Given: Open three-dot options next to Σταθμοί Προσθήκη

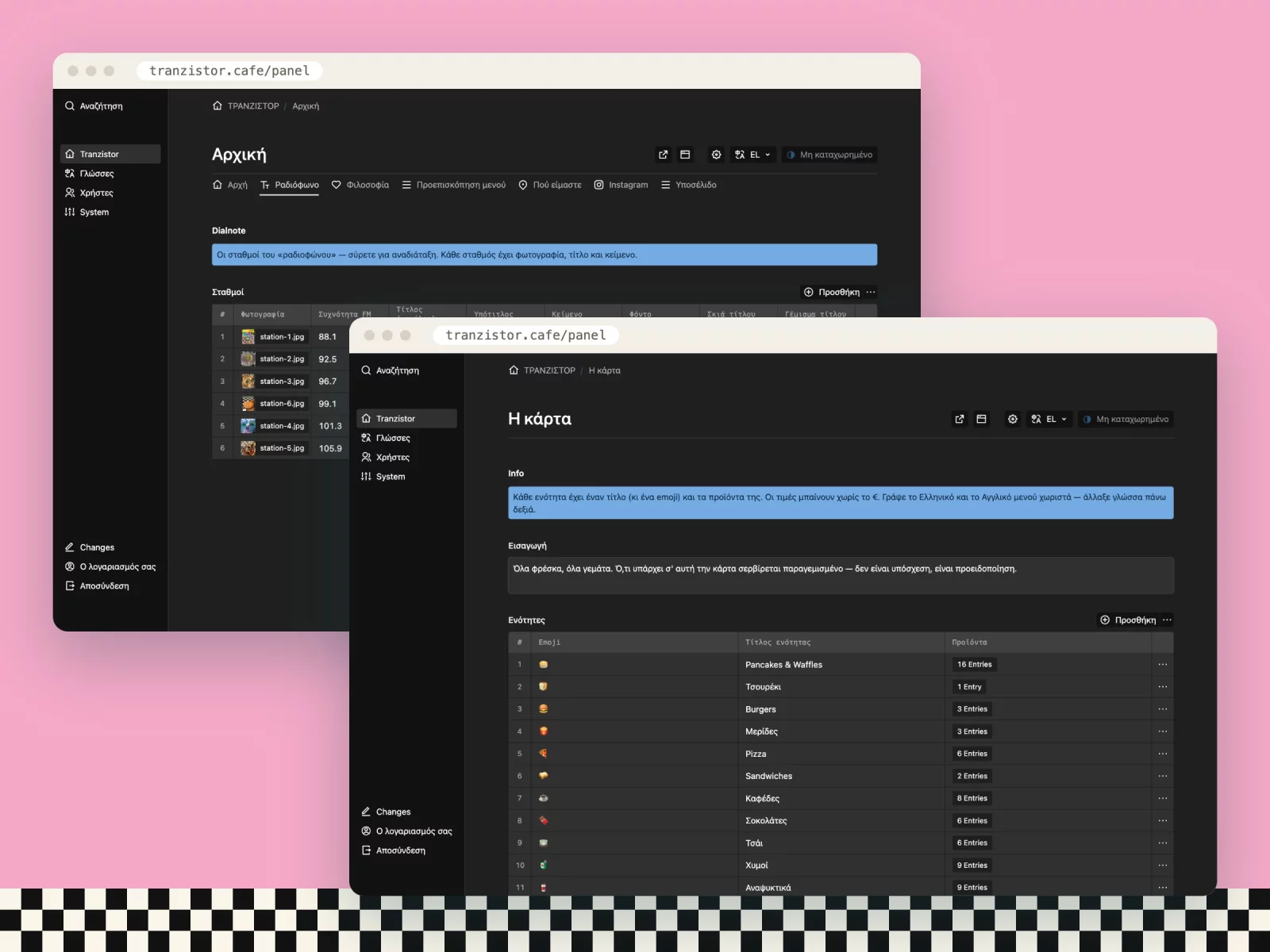Looking at the screenshot, I should [x=871, y=292].
